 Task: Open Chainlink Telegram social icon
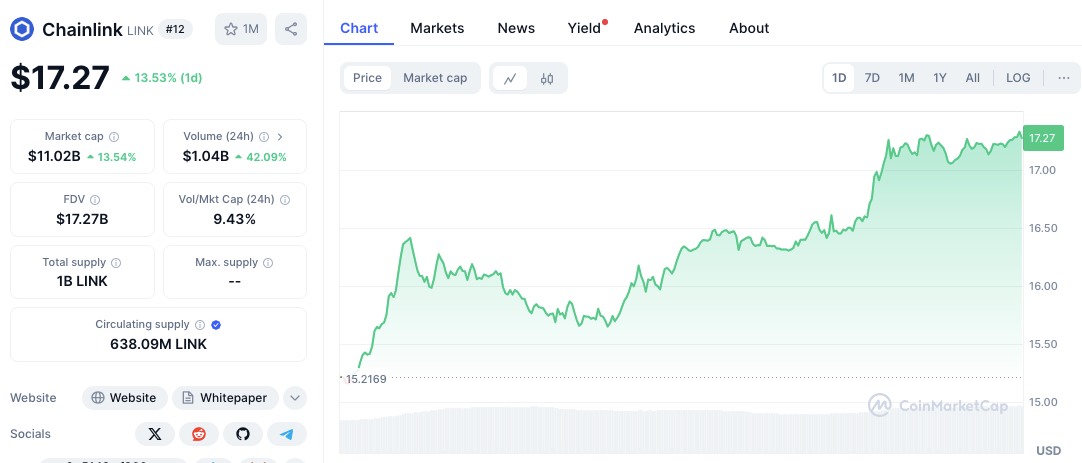click(x=287, y=434)
